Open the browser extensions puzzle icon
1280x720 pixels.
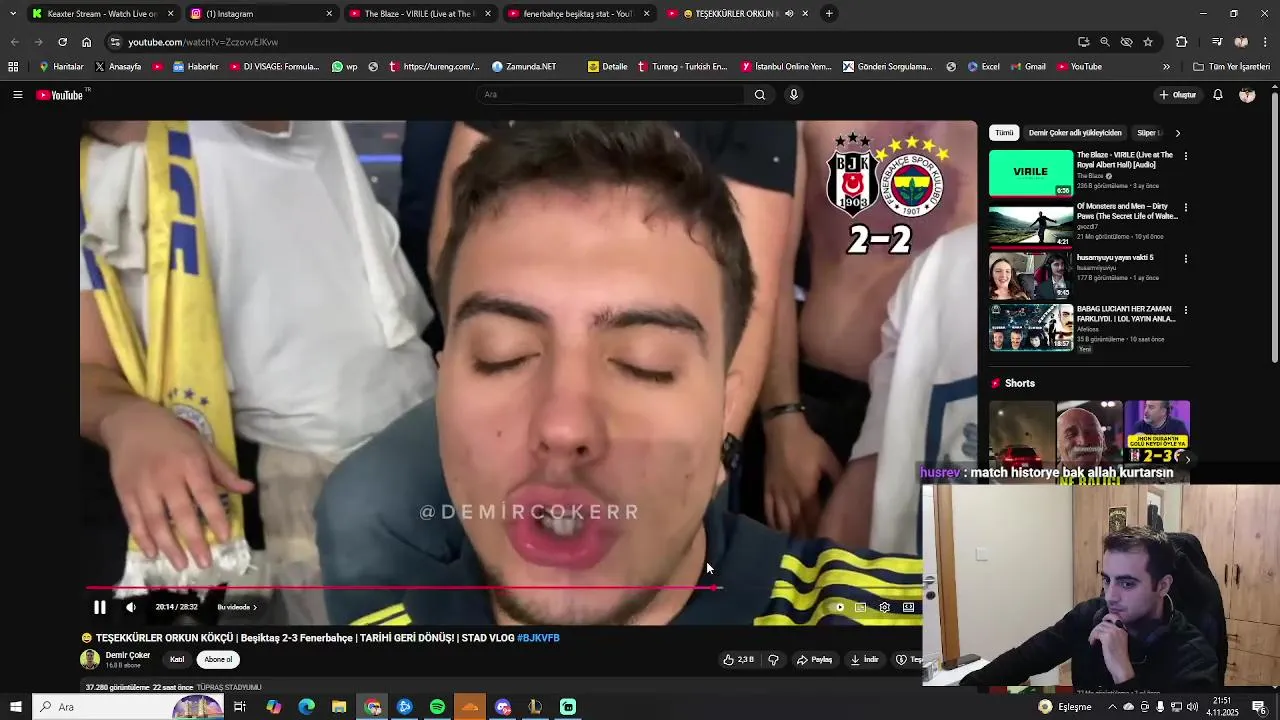click(1182, 42)
